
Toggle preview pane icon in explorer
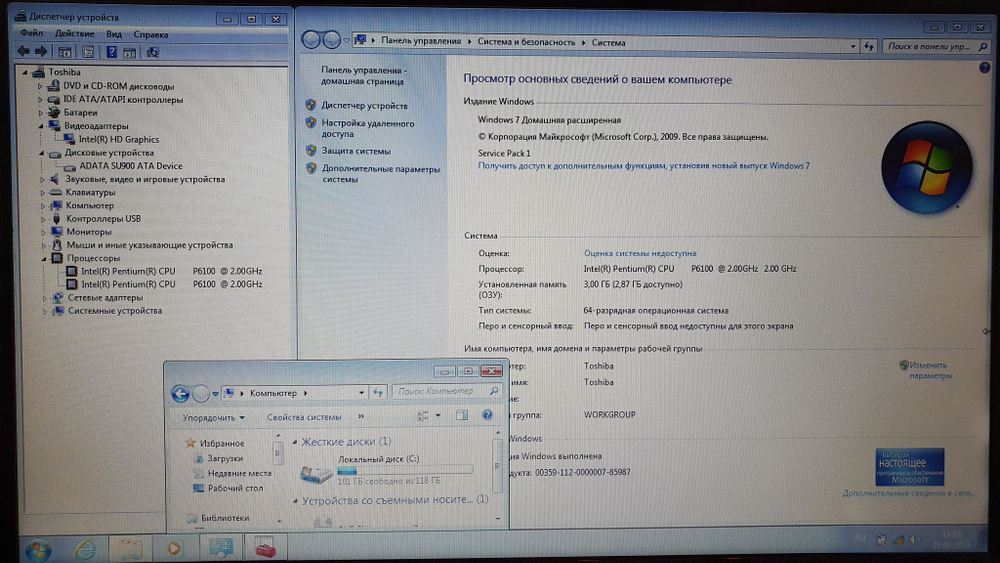[x=462, y=415]
